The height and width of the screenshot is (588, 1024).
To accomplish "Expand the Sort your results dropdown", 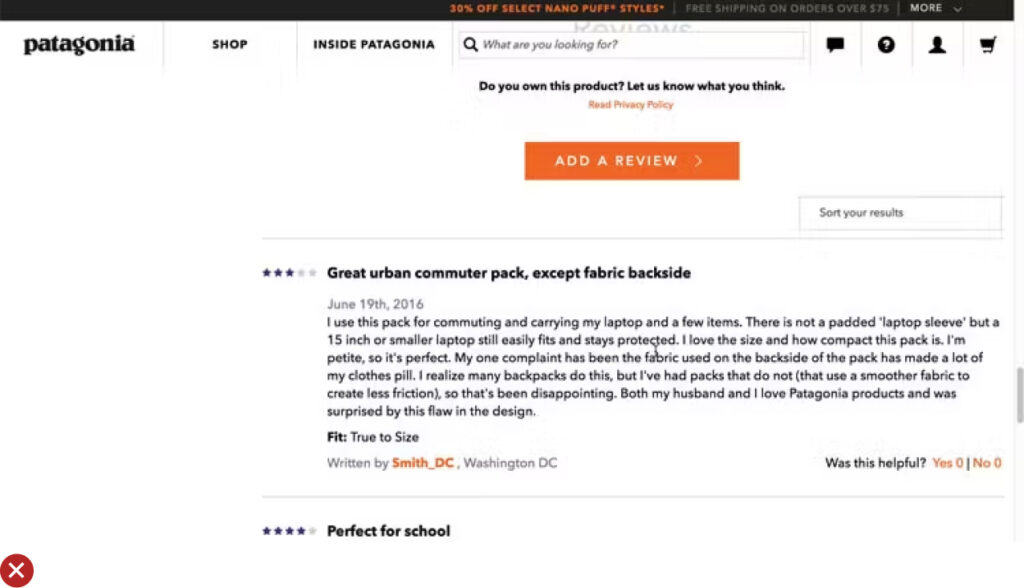I will [x=900, y=213].
